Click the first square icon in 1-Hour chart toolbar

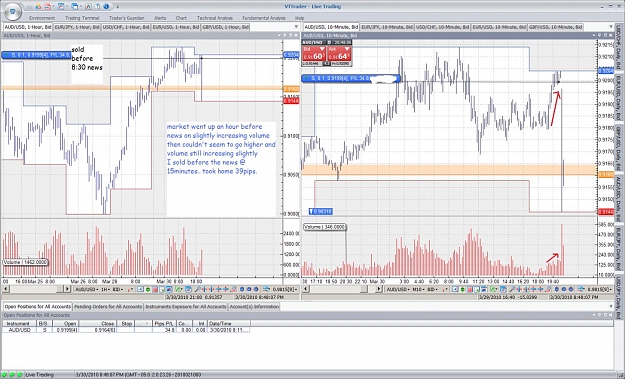140,289
